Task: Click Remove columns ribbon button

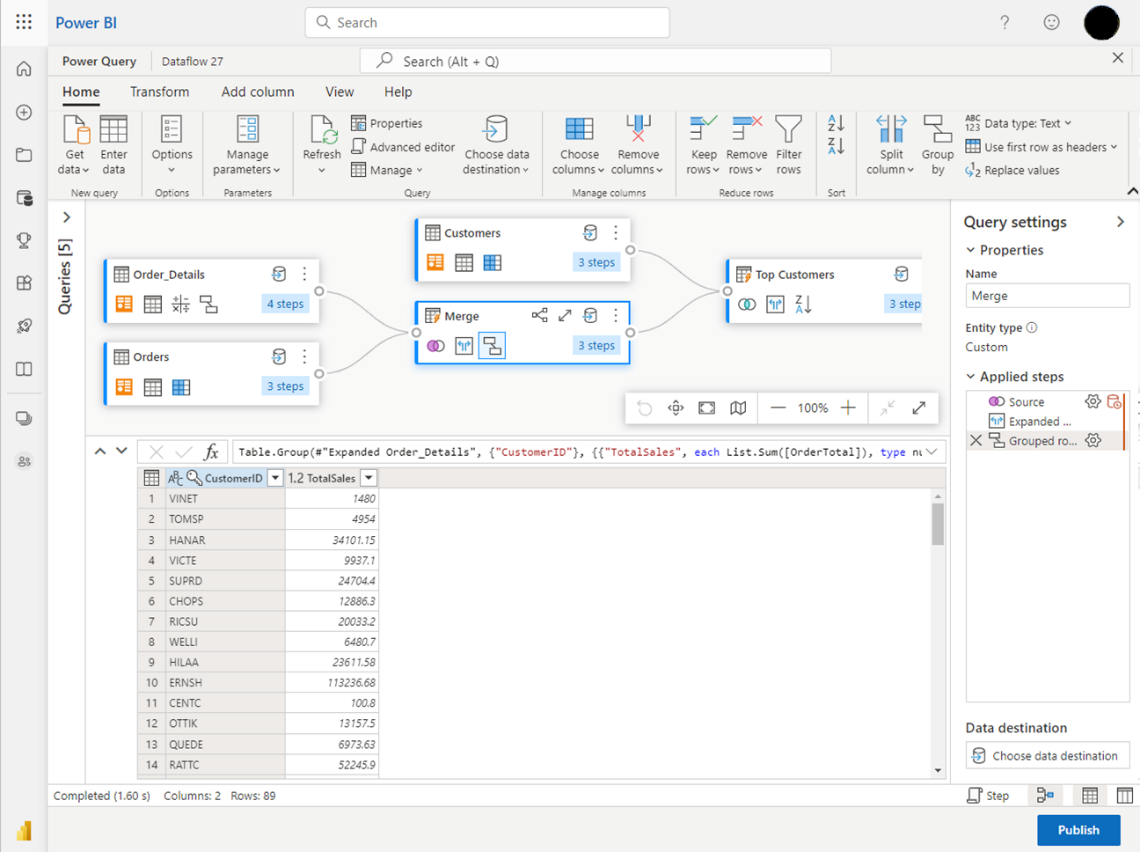Action: click(x=638, y=145)
